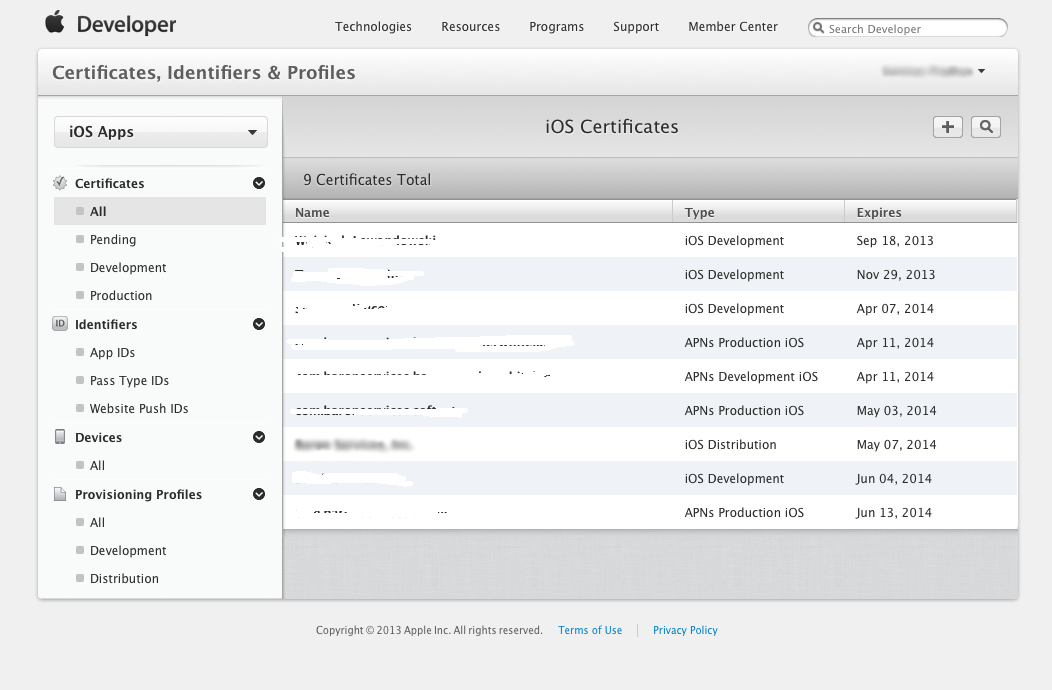Go to Member Center

(x=732, y=27)
